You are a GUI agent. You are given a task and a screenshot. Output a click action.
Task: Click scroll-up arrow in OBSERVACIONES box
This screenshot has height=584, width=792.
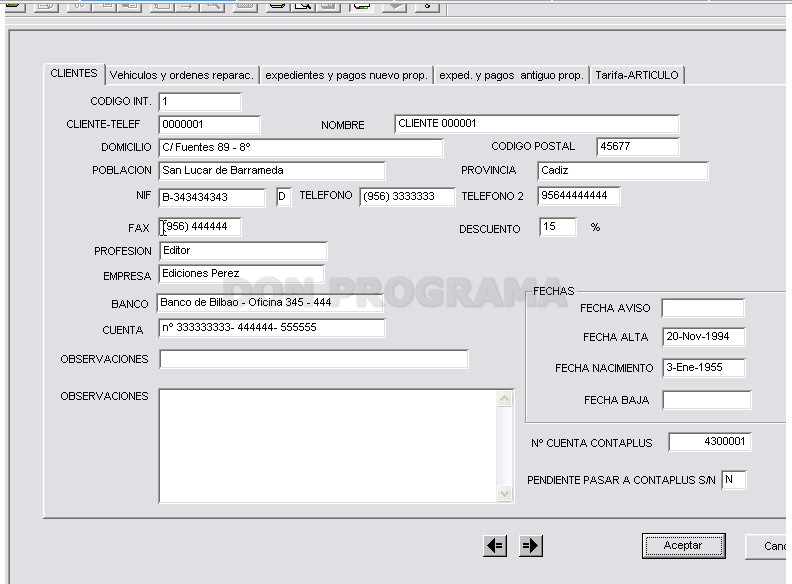pyautogui.click(x=504, y=399)
